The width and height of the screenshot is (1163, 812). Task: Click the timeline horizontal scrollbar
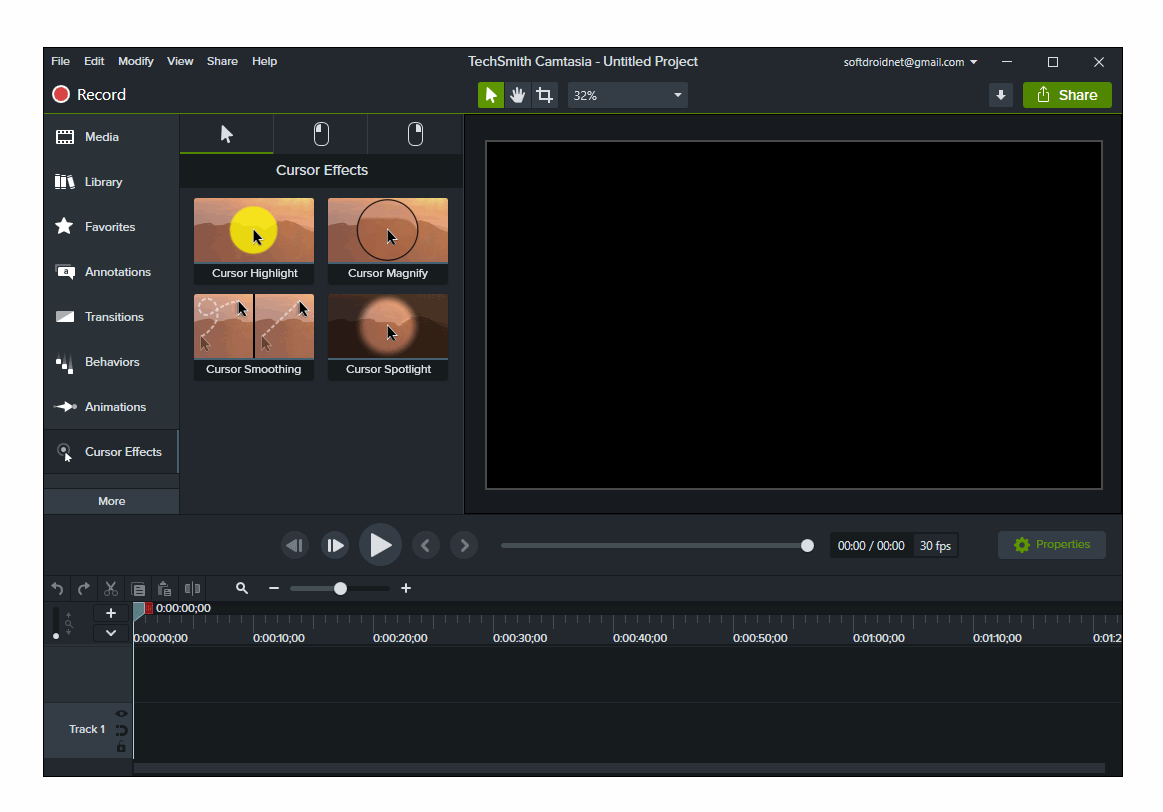[x=619, y=768]
